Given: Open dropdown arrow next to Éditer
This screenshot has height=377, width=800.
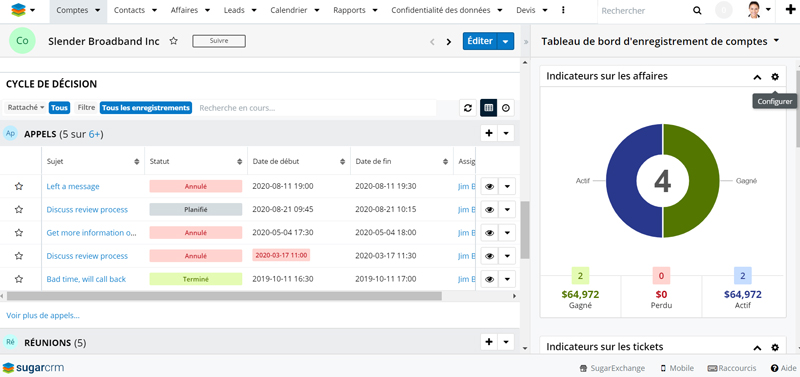Looking at the screenshot, I should point(505,41).
